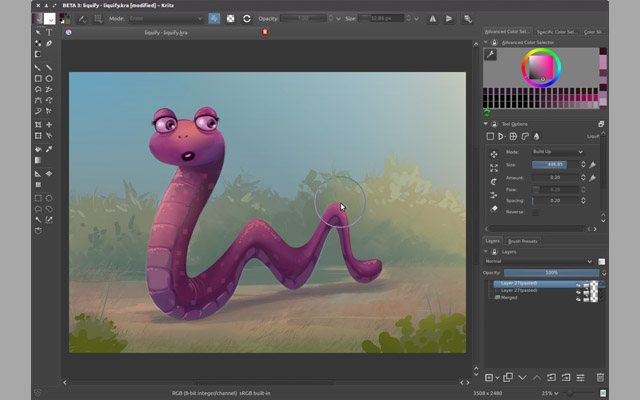The image size is (640, 400).
Task: Open layer properties icon
Action: [580, 378]
